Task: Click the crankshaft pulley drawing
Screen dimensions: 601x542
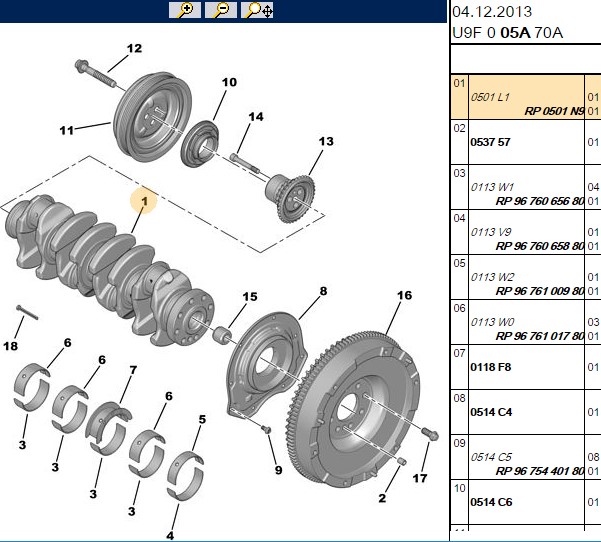Action: (x=153, y=117)
